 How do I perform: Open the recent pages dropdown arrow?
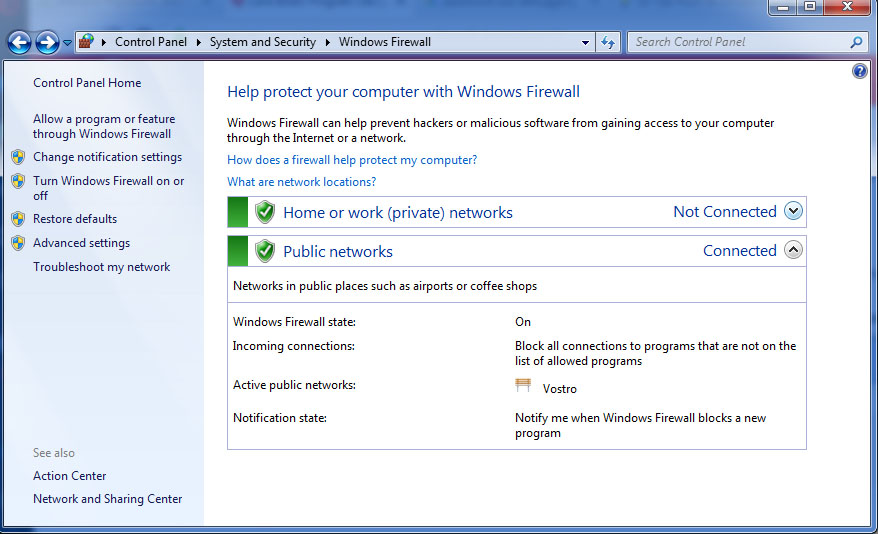click(67, 43)
